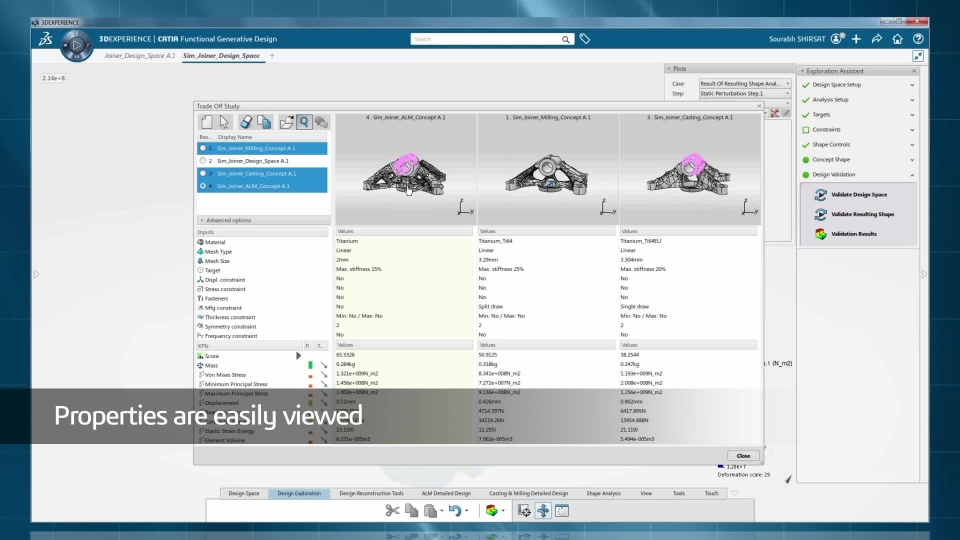Switch to Casting & Milling Detailed Design tab
960x540 pixels.
(528, 493)
